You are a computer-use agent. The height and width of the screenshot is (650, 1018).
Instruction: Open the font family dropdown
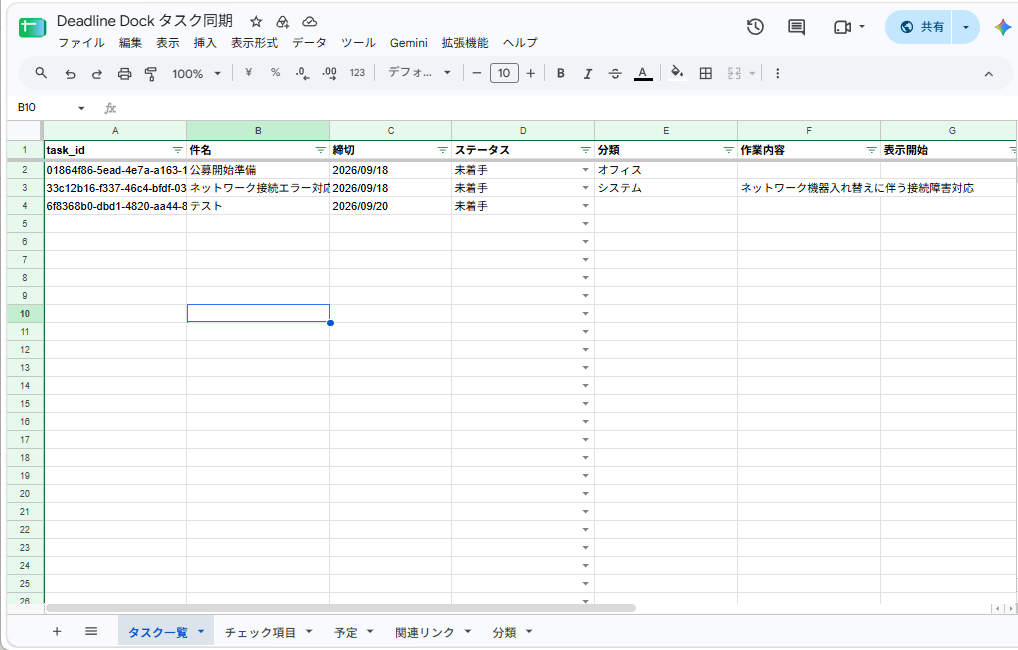(419, 73)
